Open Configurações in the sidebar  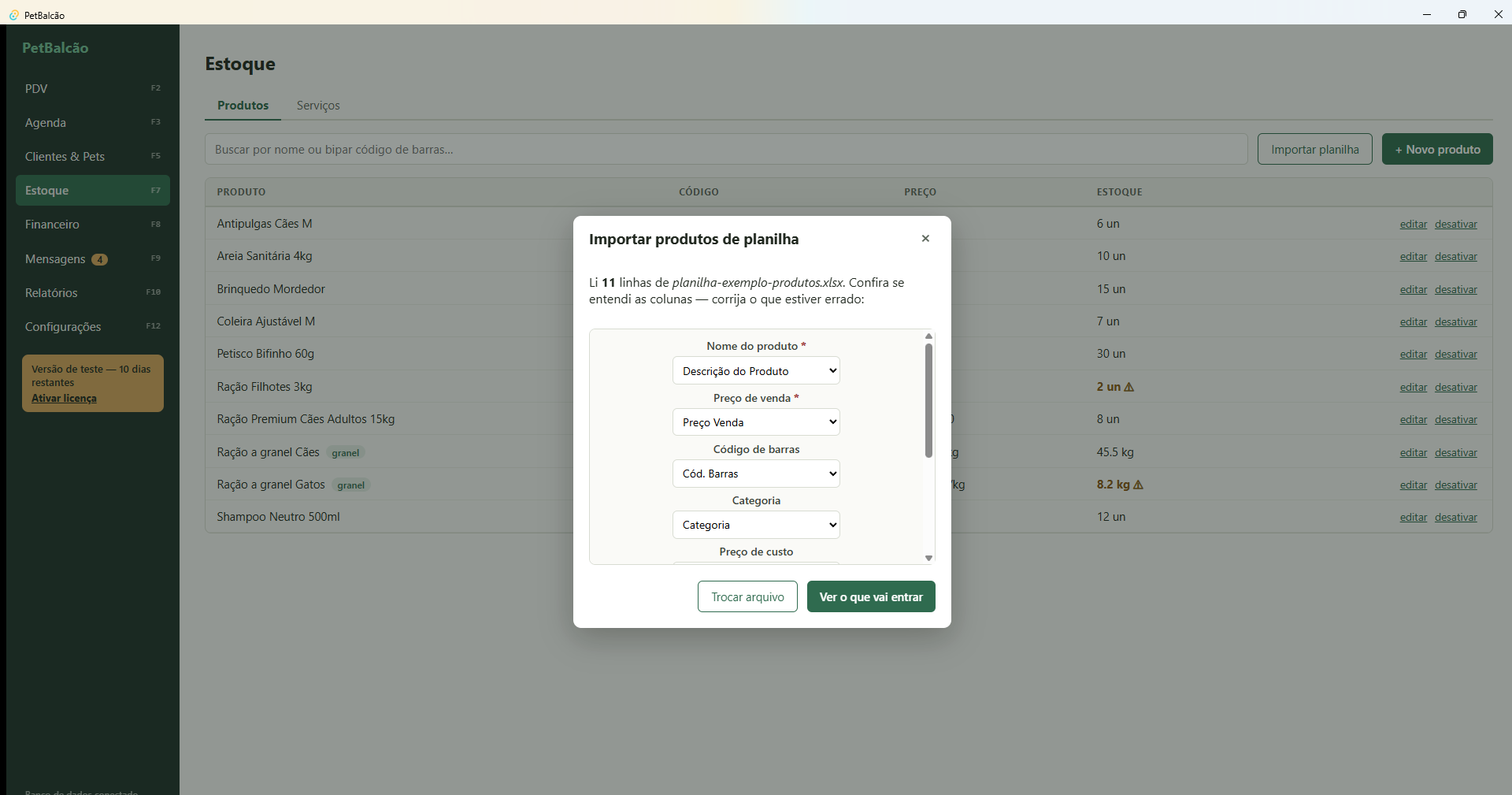(93, 326)
